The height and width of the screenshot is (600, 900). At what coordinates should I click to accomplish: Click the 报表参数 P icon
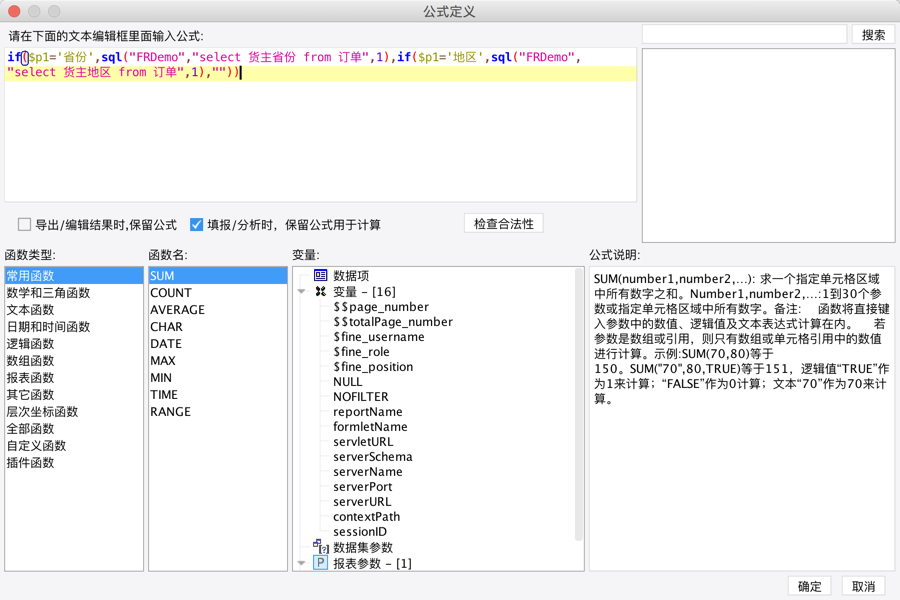click(320, 563)
